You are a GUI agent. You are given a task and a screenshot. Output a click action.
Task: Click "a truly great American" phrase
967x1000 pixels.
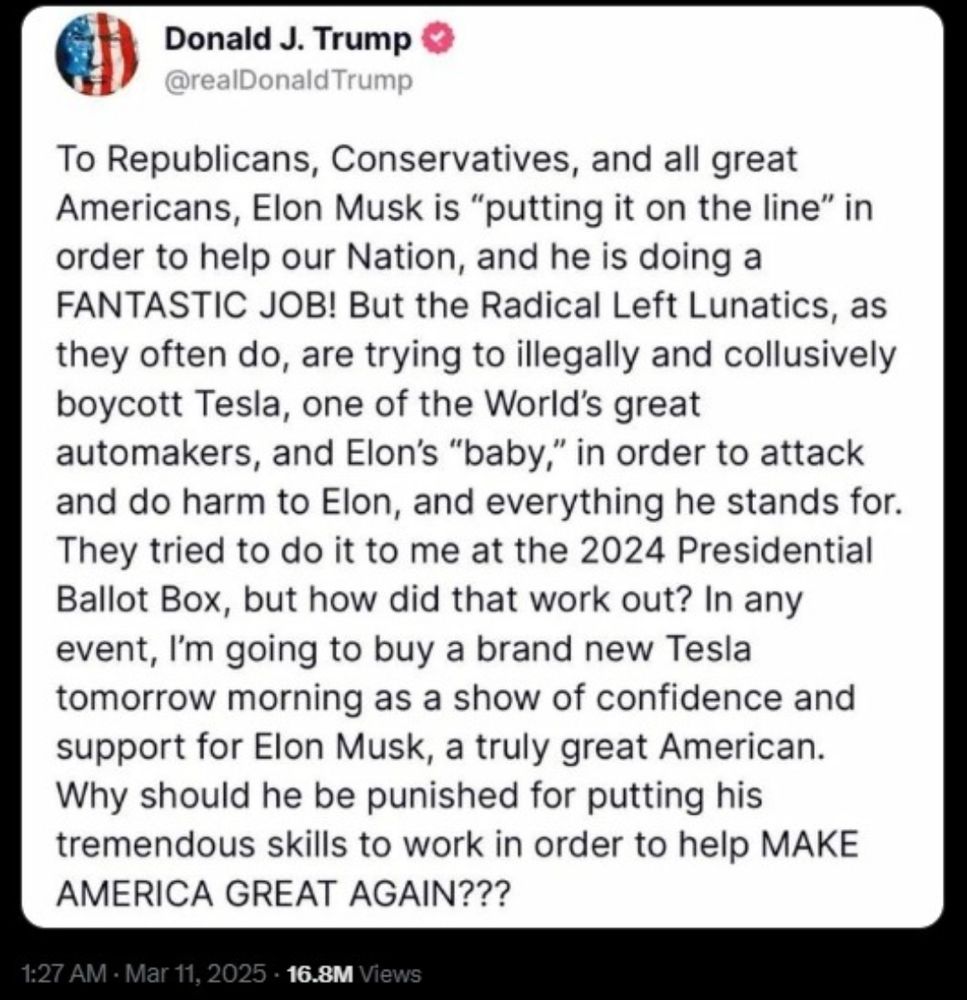click(631, 747)
